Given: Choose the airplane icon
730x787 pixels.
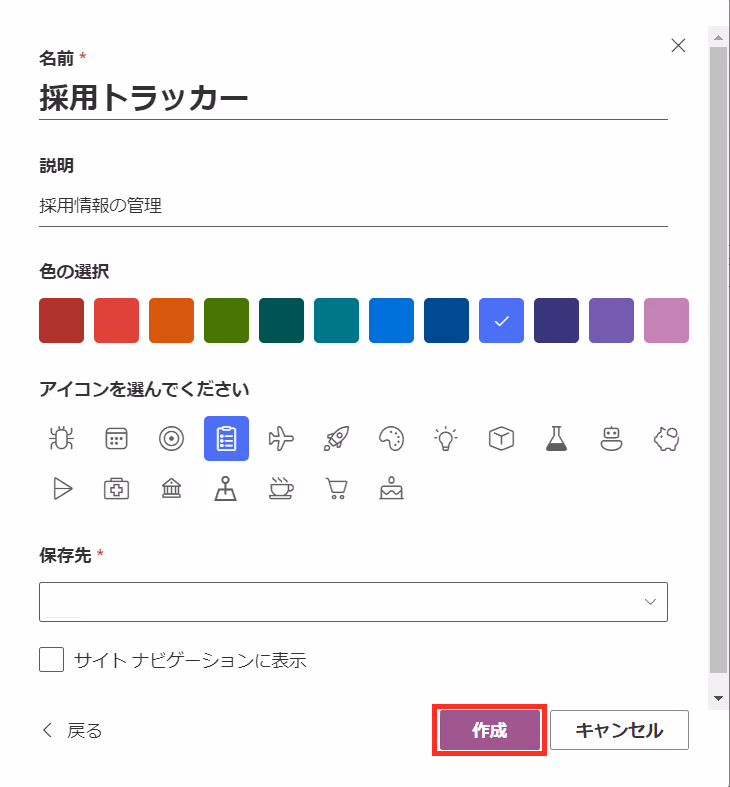Looking at the screenshot, I should 281,439.
